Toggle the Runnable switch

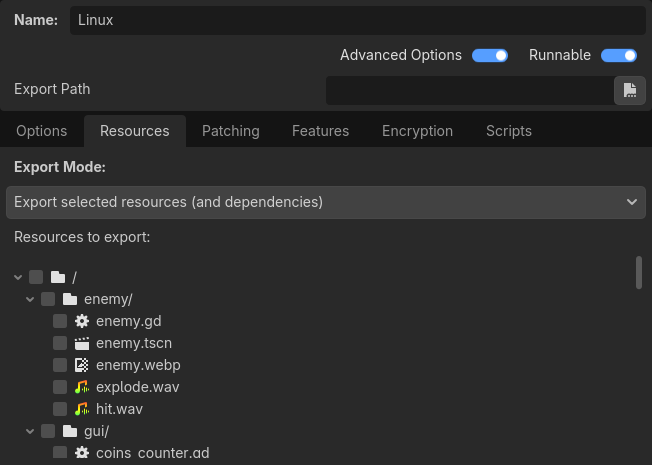[619, 56]
